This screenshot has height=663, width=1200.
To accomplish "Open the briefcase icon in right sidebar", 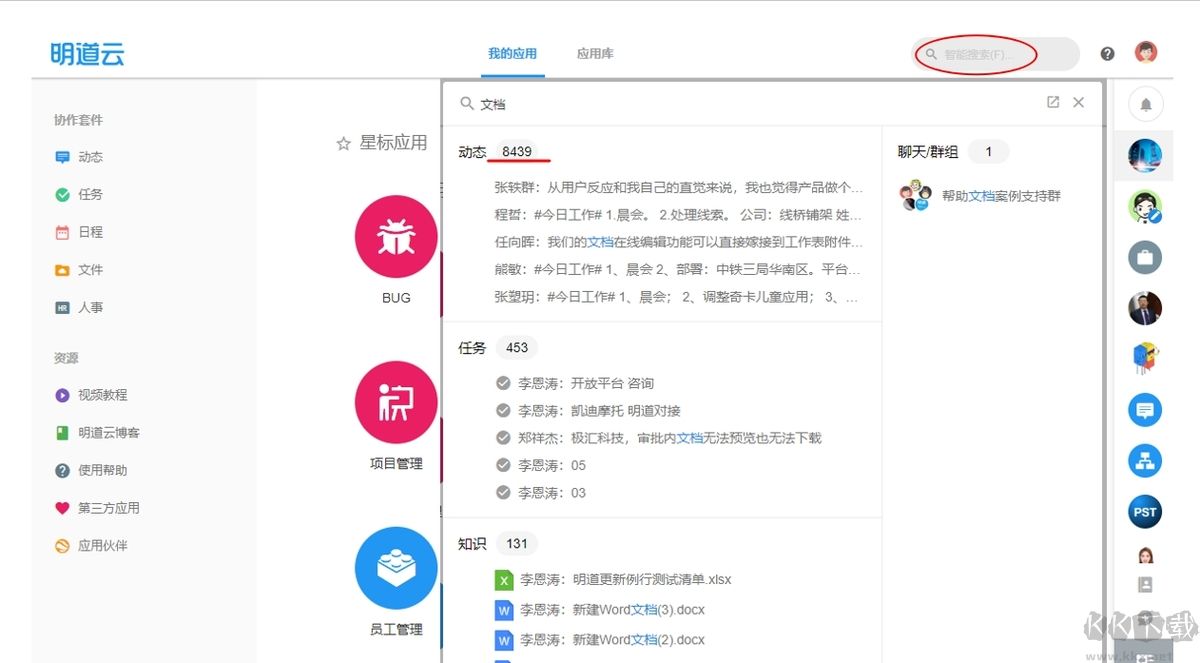I will click(x=1145, y=257).
